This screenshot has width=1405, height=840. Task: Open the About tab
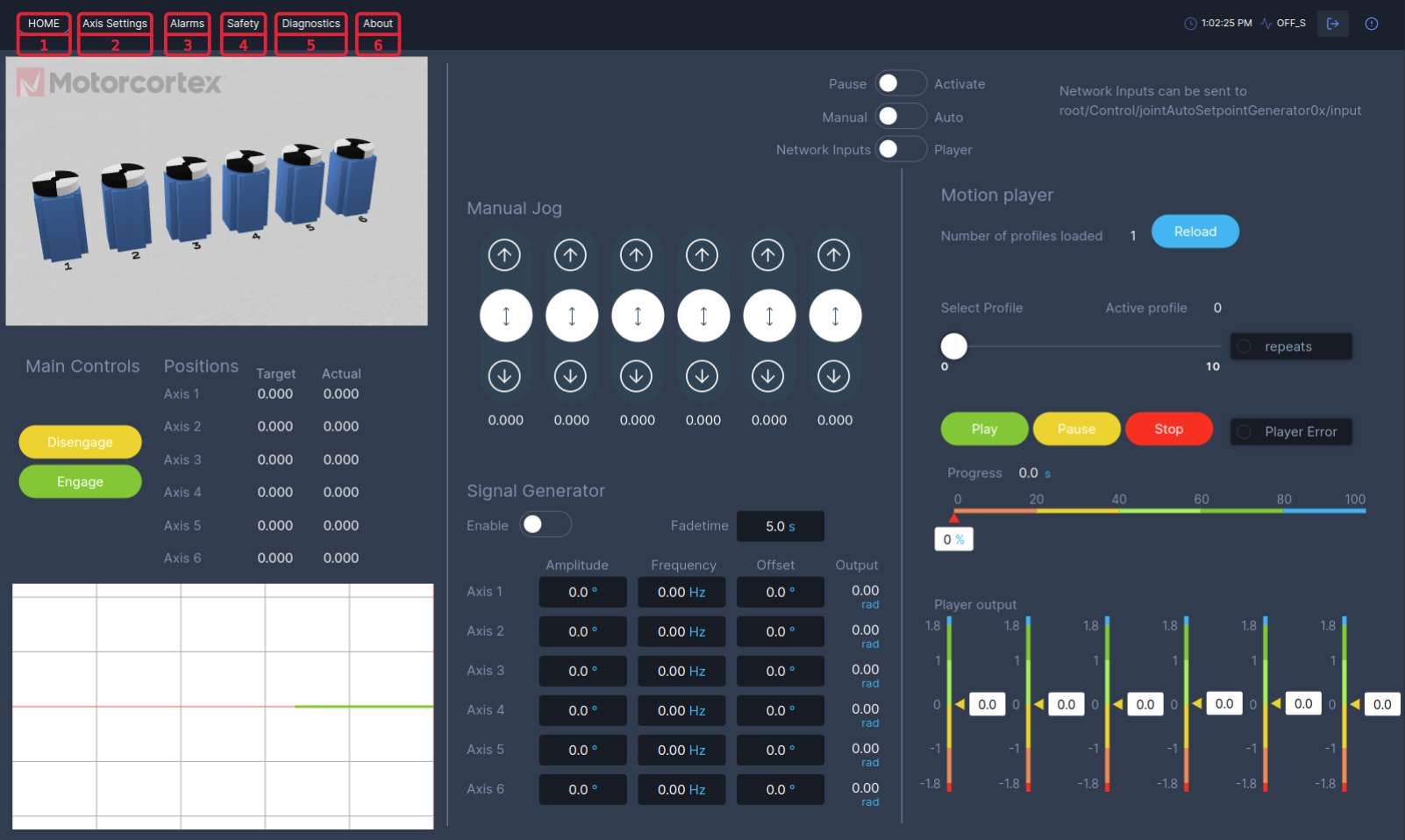[378, 24]
